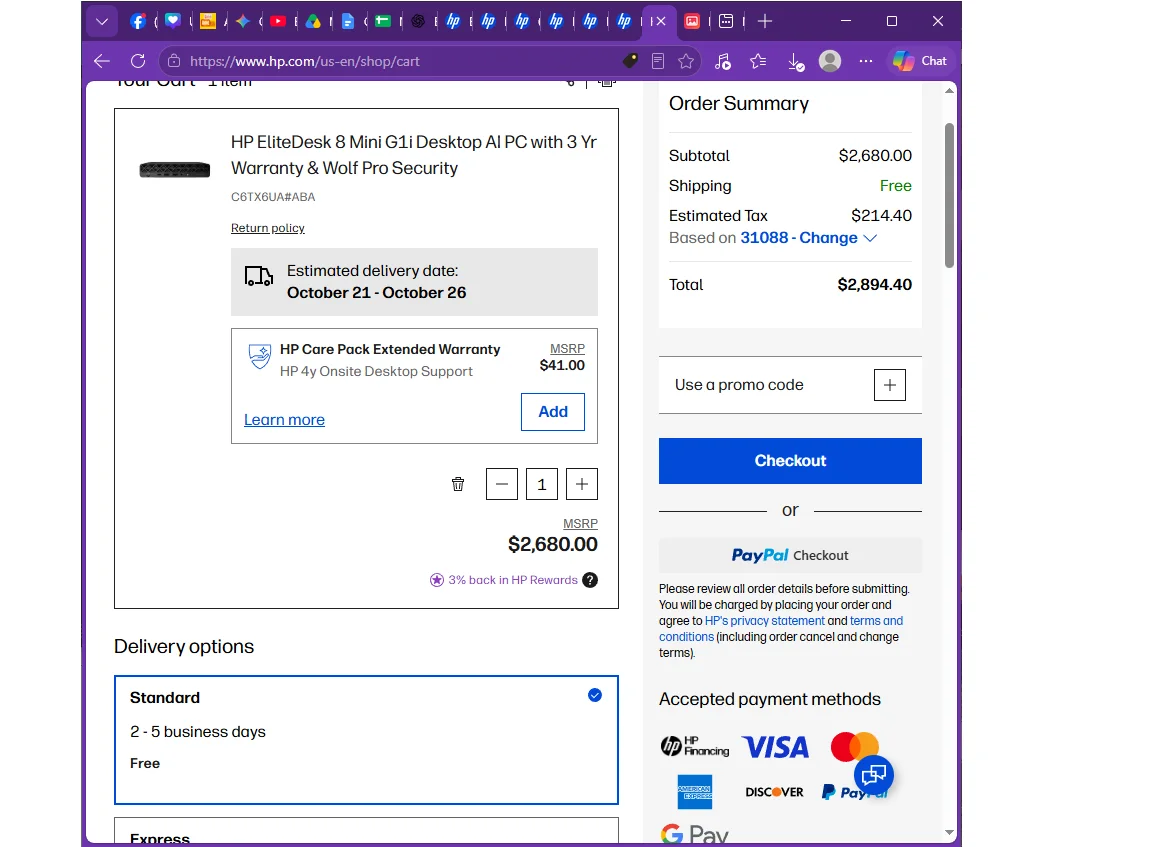
Task: Open favorites list icon
Action: coord(758,61)
